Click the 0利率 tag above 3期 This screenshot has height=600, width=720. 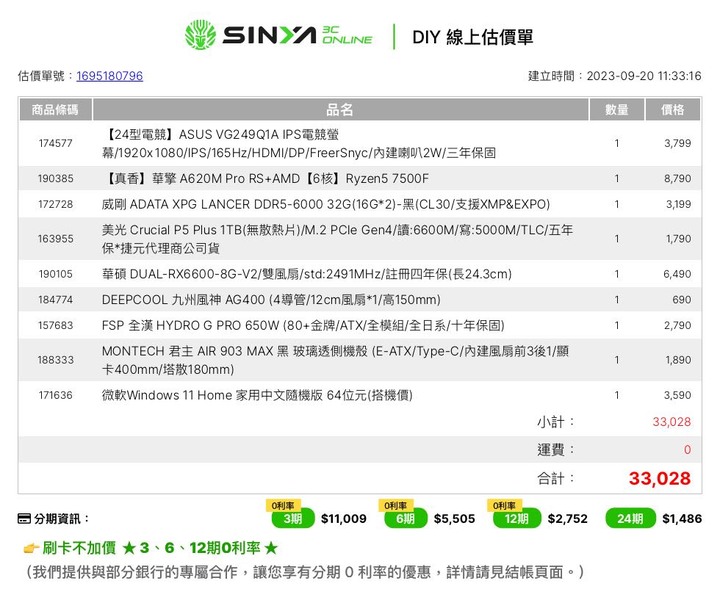[x=283, y=505]
